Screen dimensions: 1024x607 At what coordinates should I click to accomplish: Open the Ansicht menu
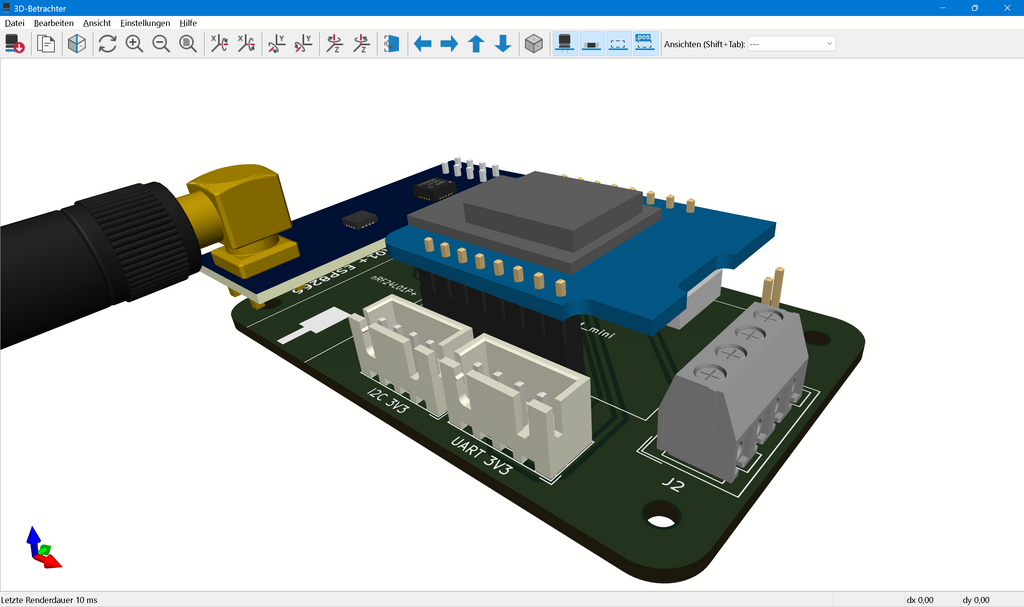pyautogui.click(x=97, y=22)
